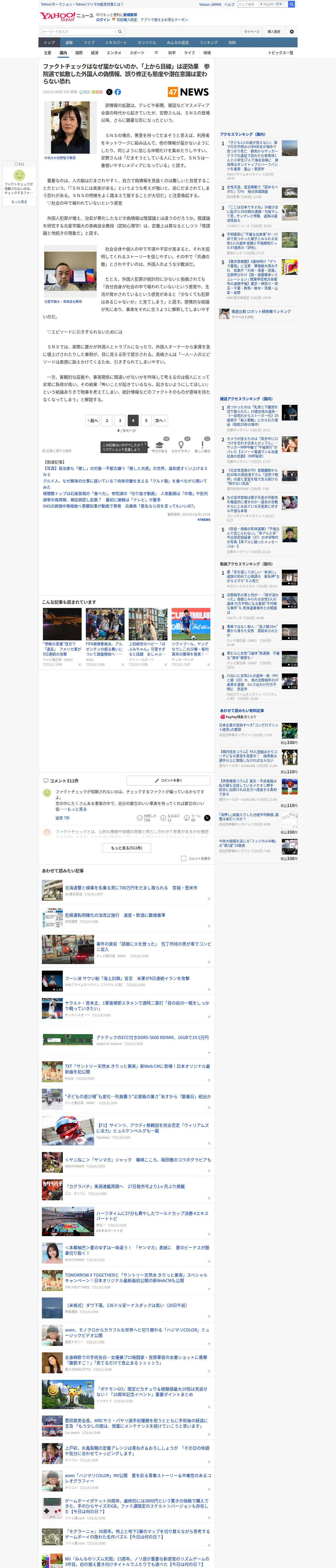This screenshot has width=336, height=1568.
Task: Expand the floating comment widget もっと見る
Action: click(x=19, y=201)
